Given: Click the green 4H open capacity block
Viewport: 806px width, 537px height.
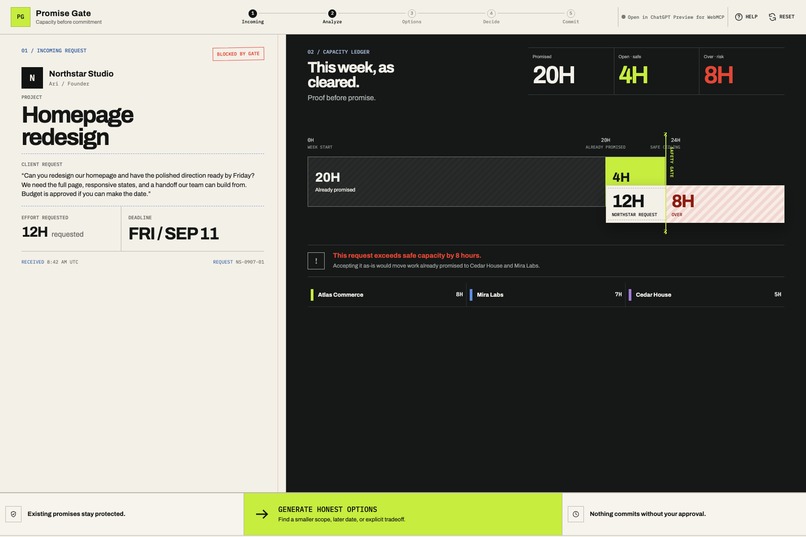Looking at the screenshot, I should click(636, 171).
